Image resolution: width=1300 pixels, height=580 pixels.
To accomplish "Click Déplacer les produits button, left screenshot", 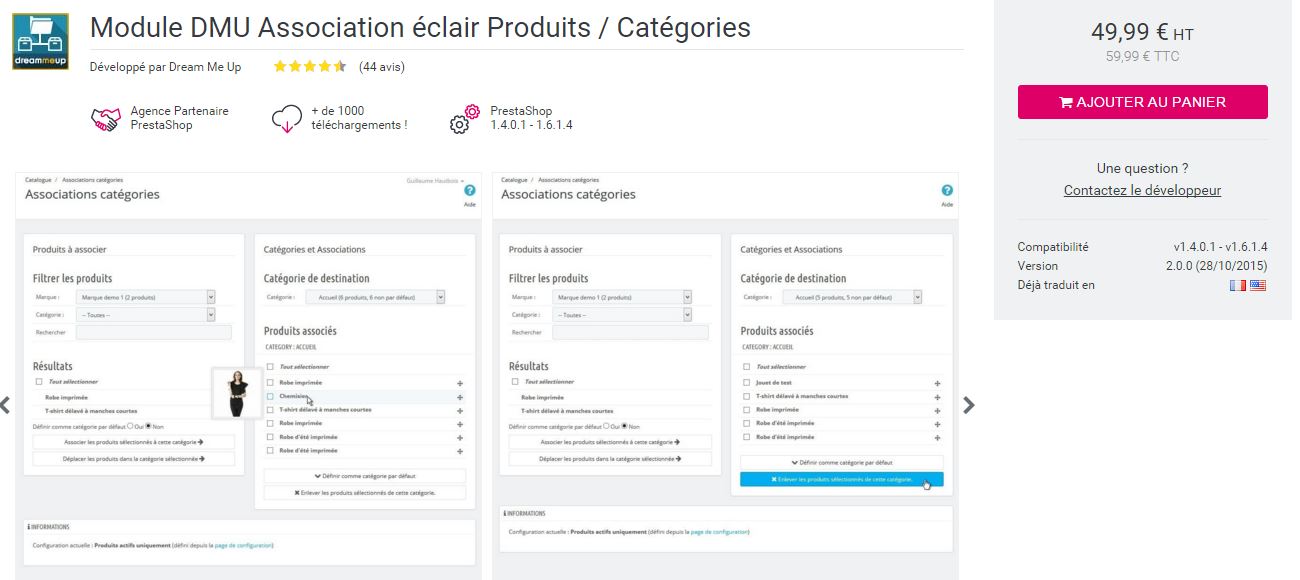I will click(x=134, y=459).
